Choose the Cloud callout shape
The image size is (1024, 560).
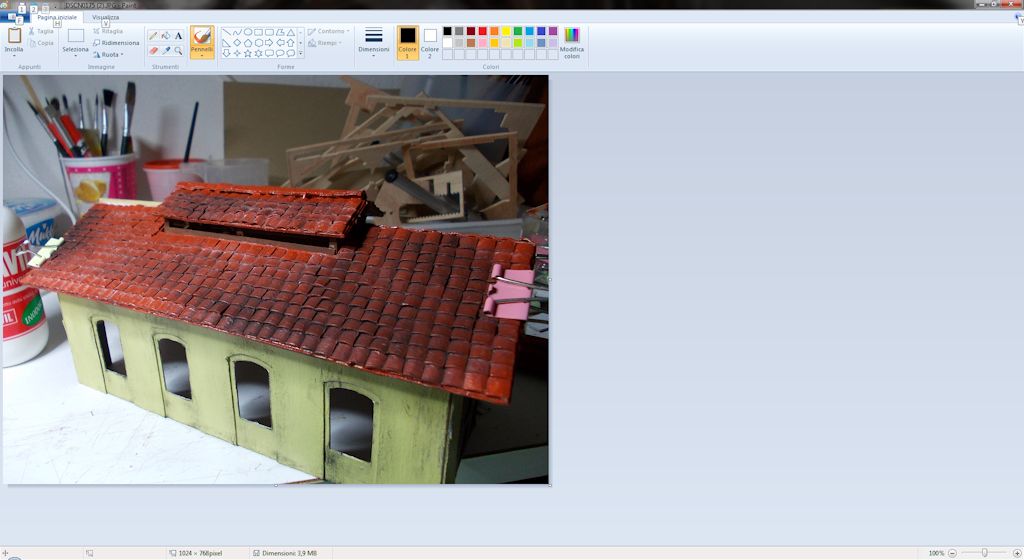click(291, 53)
